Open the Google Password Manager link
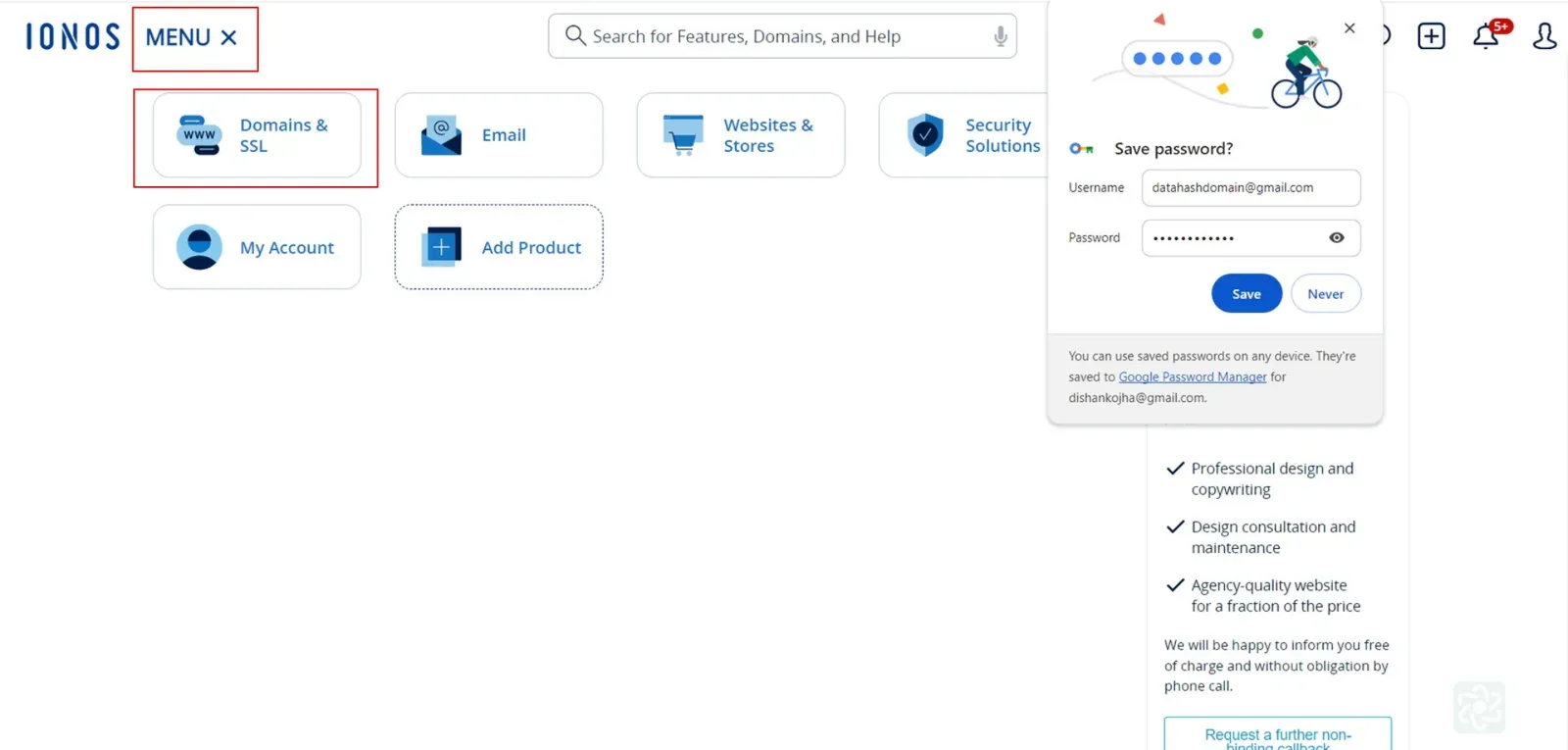Viewport: 1568px width, 750px height. 1193,376
